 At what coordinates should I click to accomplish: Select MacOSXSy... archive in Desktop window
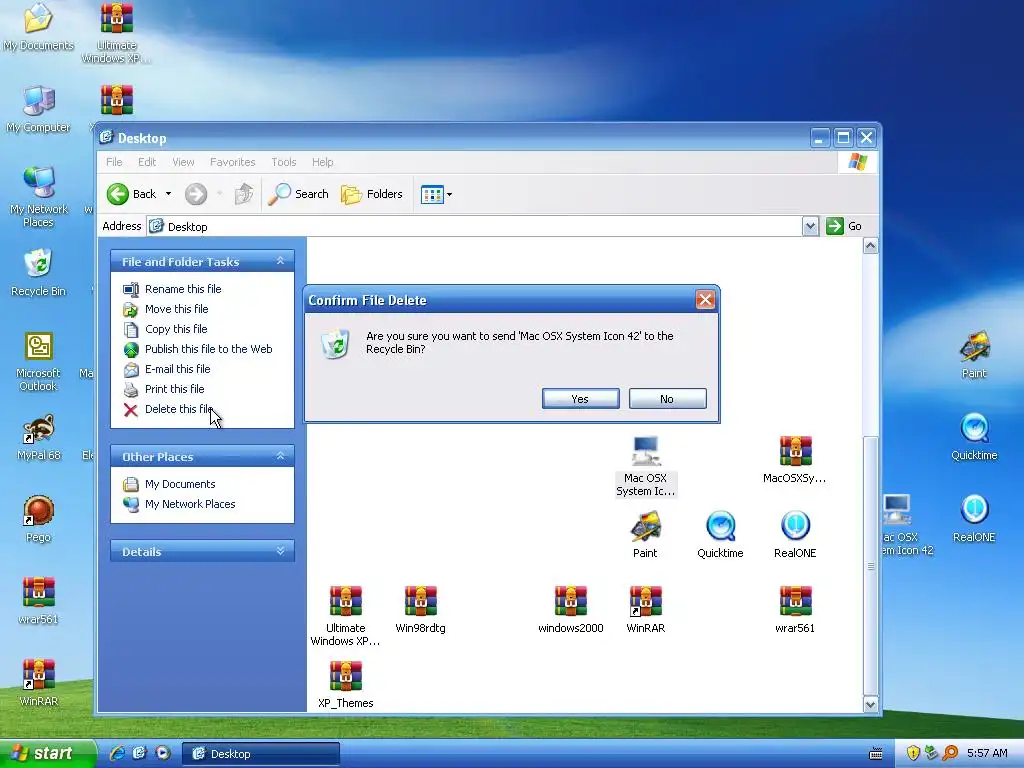[795, 460]
